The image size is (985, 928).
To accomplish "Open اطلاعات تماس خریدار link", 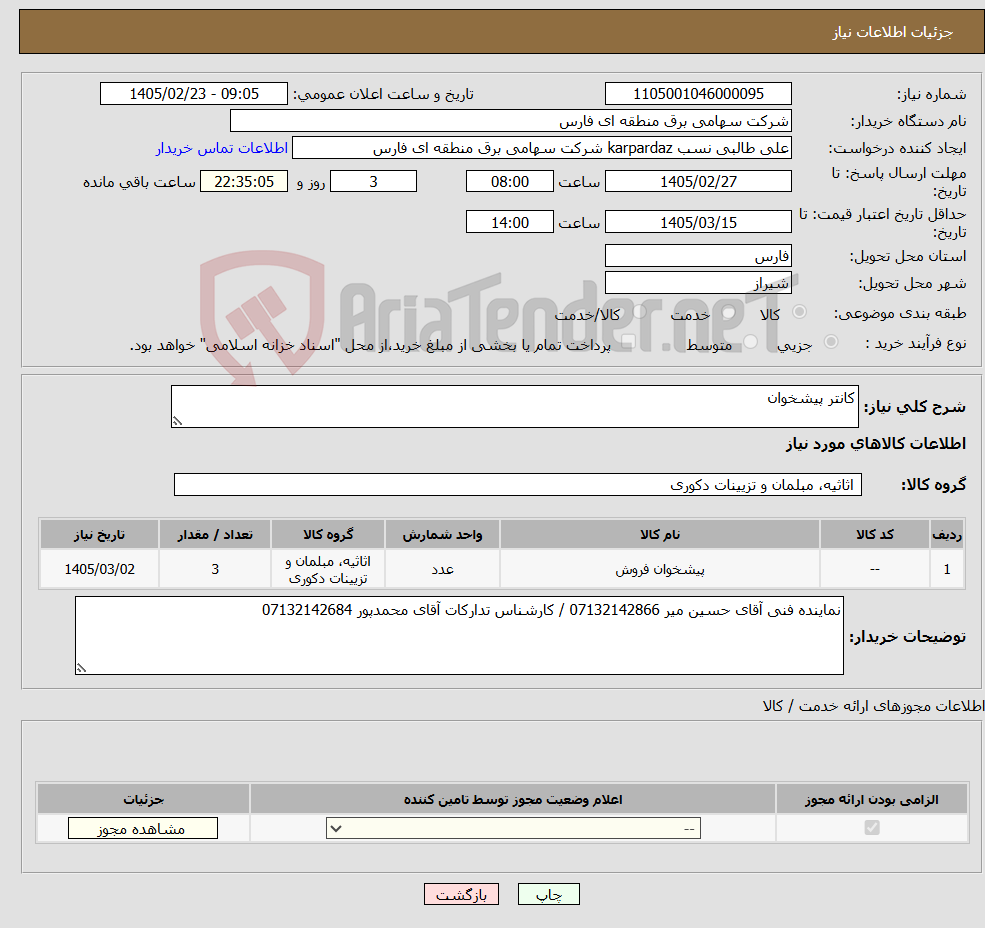I will point(222,148).
